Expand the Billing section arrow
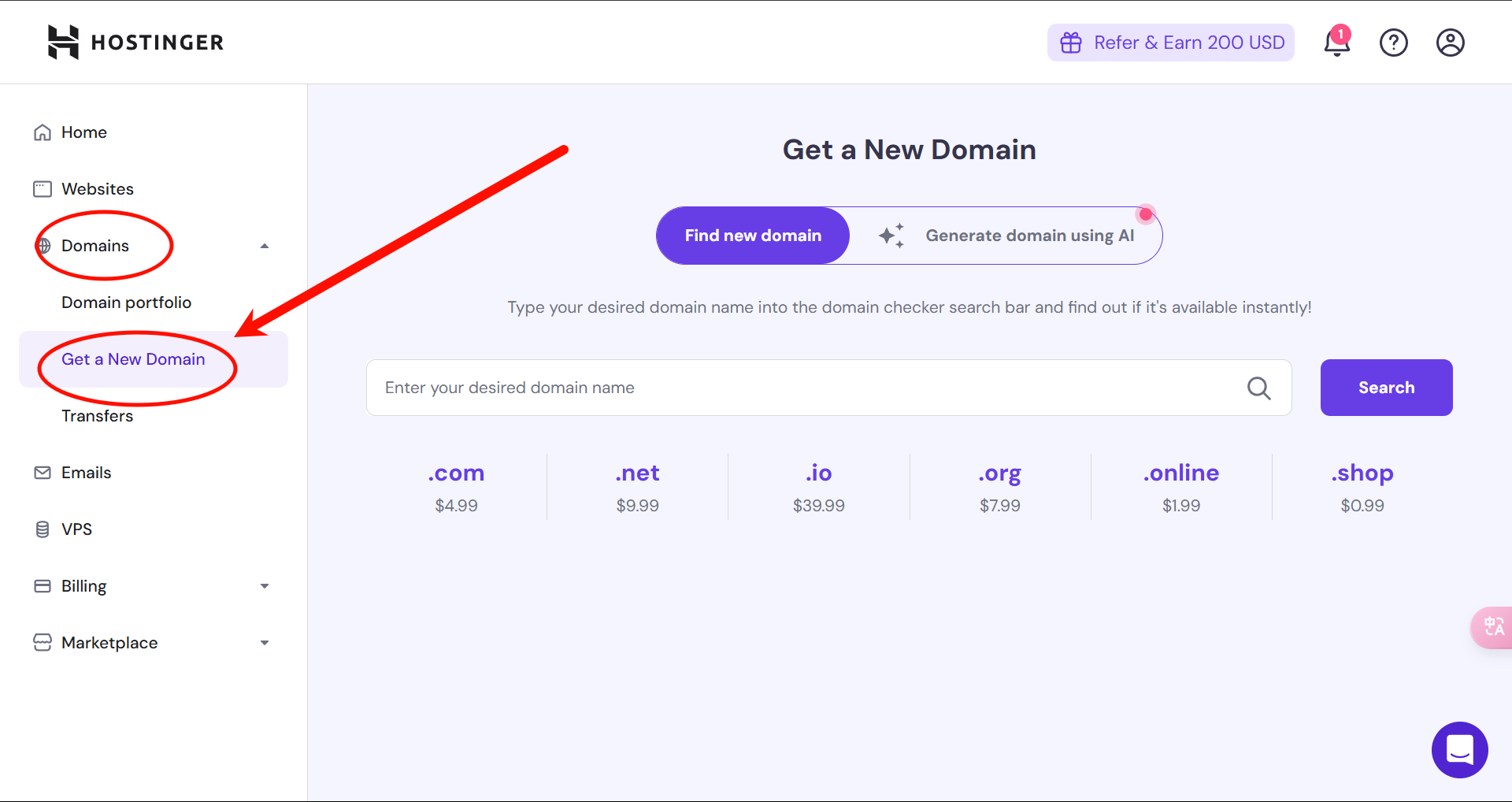 (265, 586)
